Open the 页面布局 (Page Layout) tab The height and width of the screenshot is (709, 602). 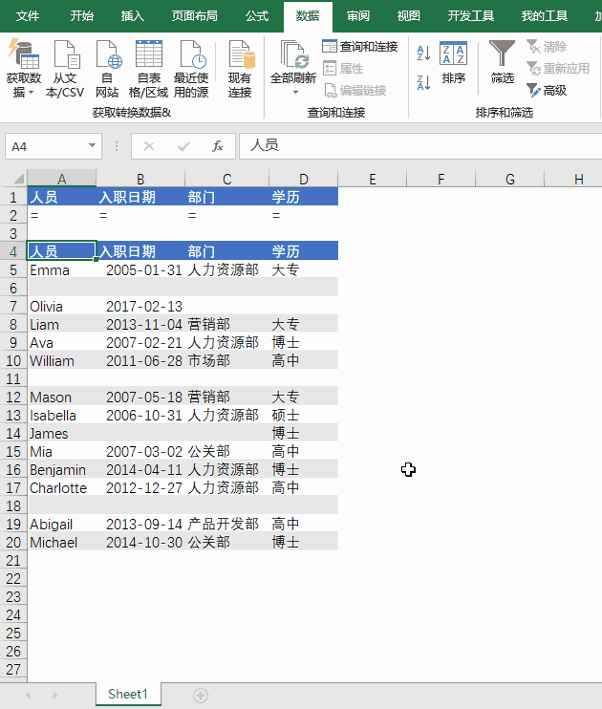click(194, 16)
